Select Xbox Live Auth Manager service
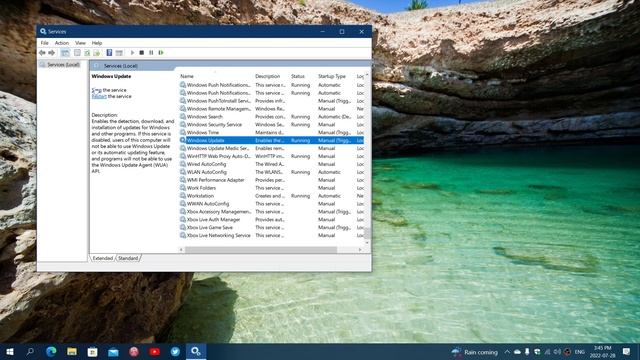 pos(271,220)
